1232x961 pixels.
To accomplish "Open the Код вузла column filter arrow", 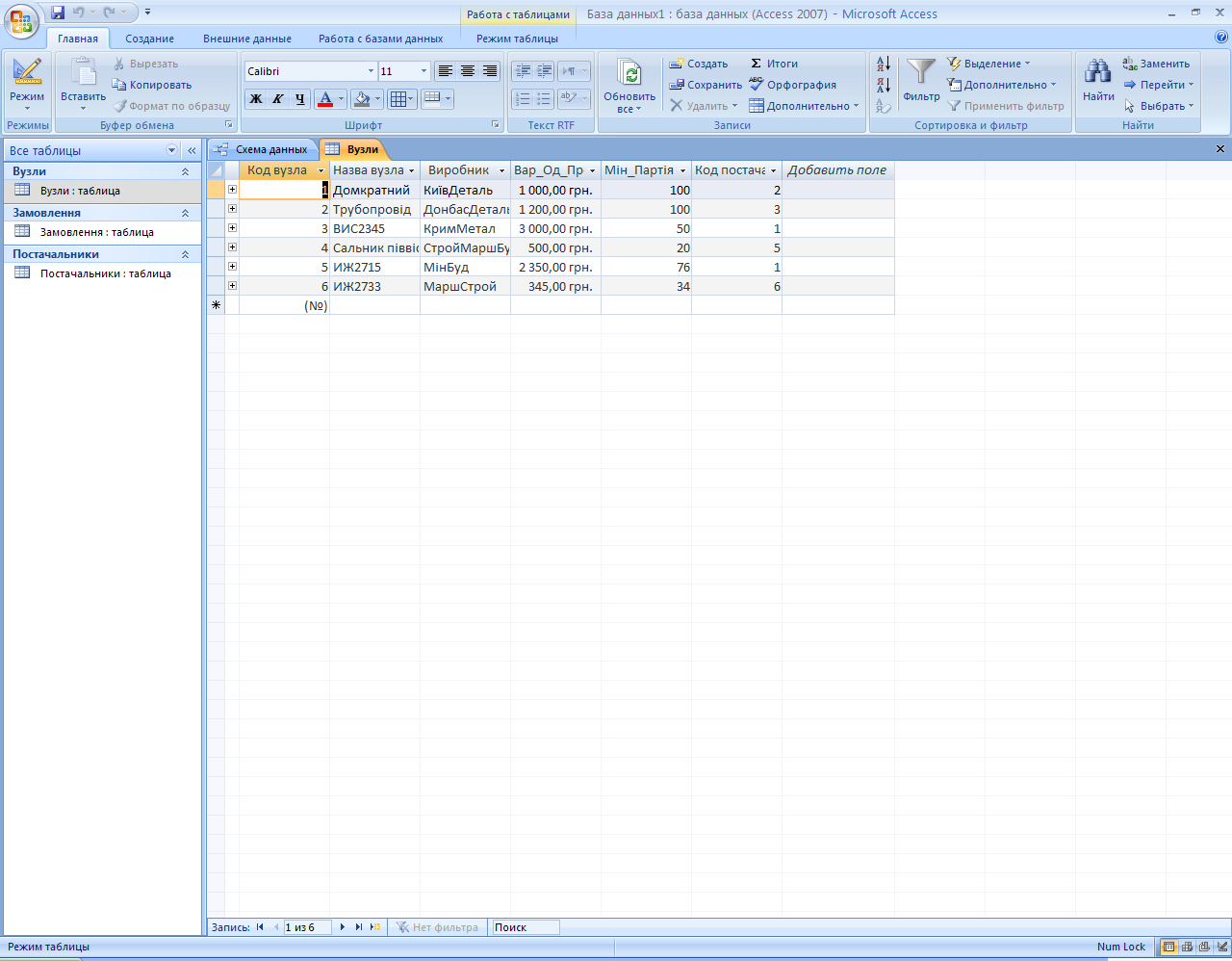I will pyautogui.click(x=321, y=170).
